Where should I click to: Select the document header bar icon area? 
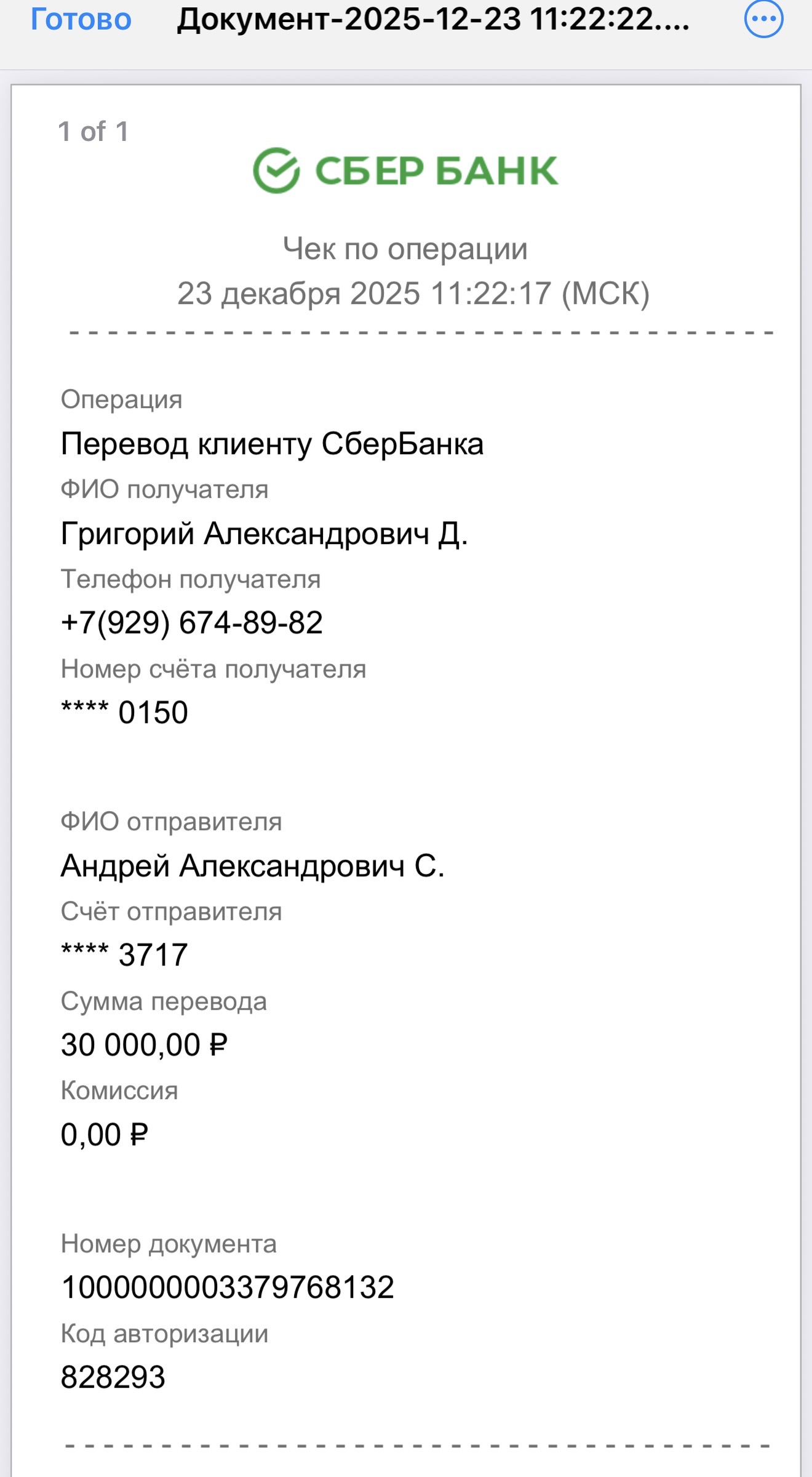[x=763, y=20]
